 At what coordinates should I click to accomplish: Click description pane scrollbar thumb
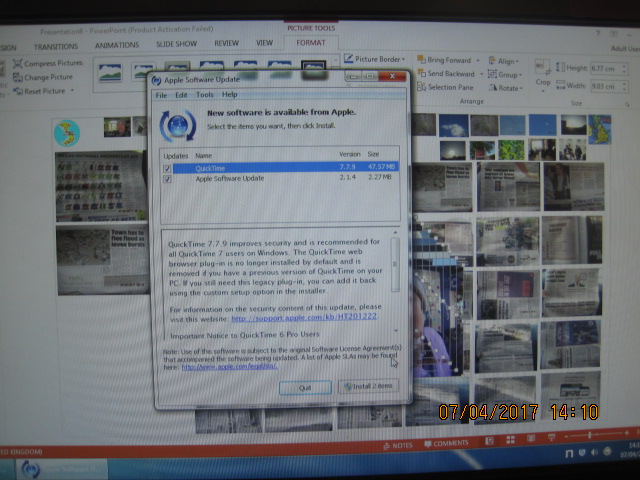[x=395, y=264]
